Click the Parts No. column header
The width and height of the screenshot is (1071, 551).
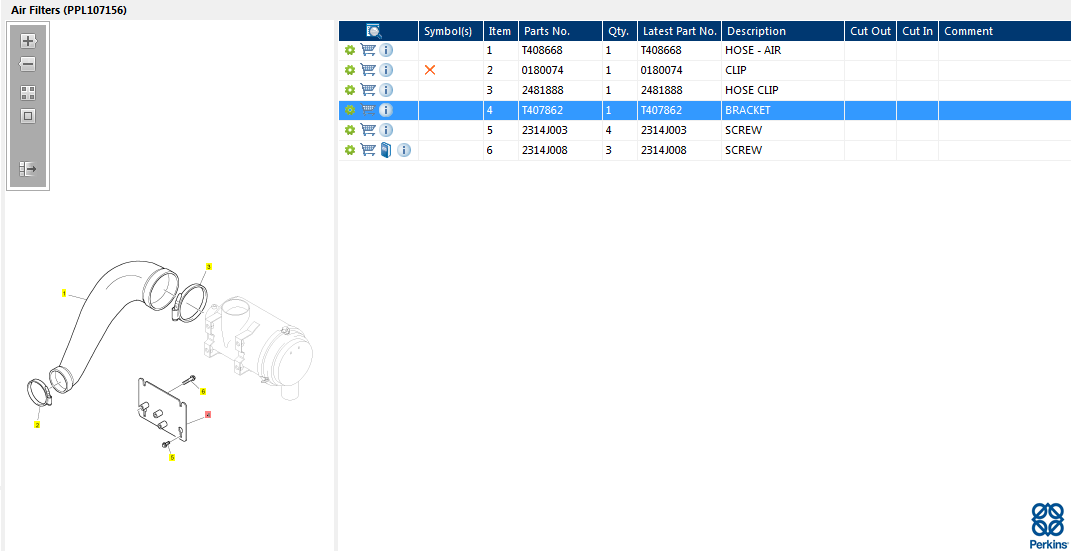coord(560,31)
